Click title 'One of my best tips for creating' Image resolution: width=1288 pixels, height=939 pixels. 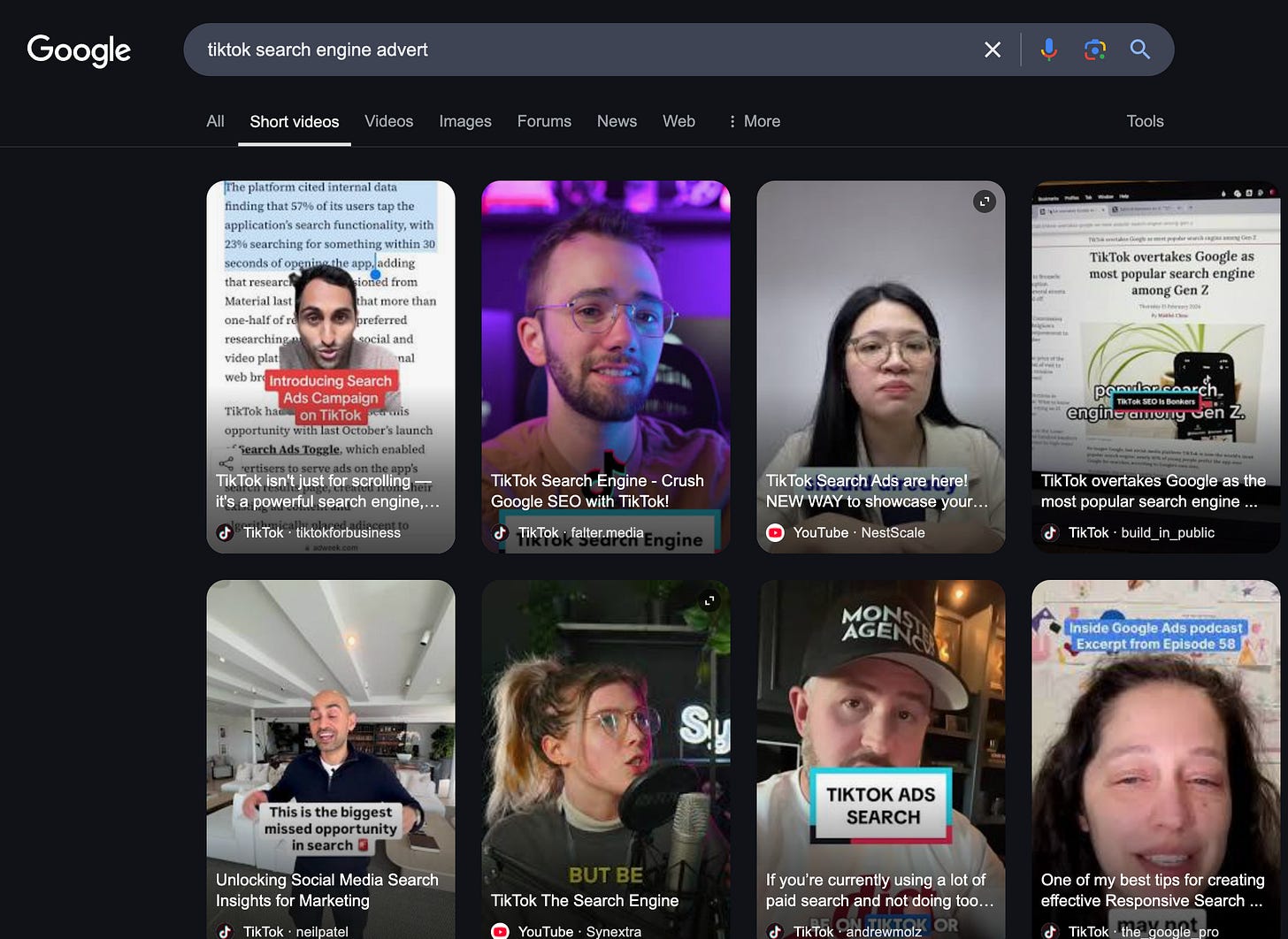click(1153, 890)
